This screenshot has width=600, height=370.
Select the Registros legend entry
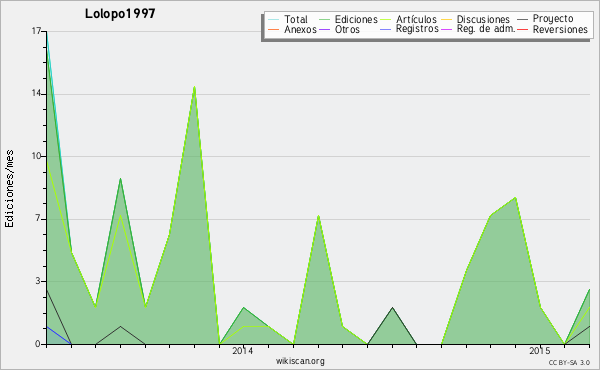[417, 29]
